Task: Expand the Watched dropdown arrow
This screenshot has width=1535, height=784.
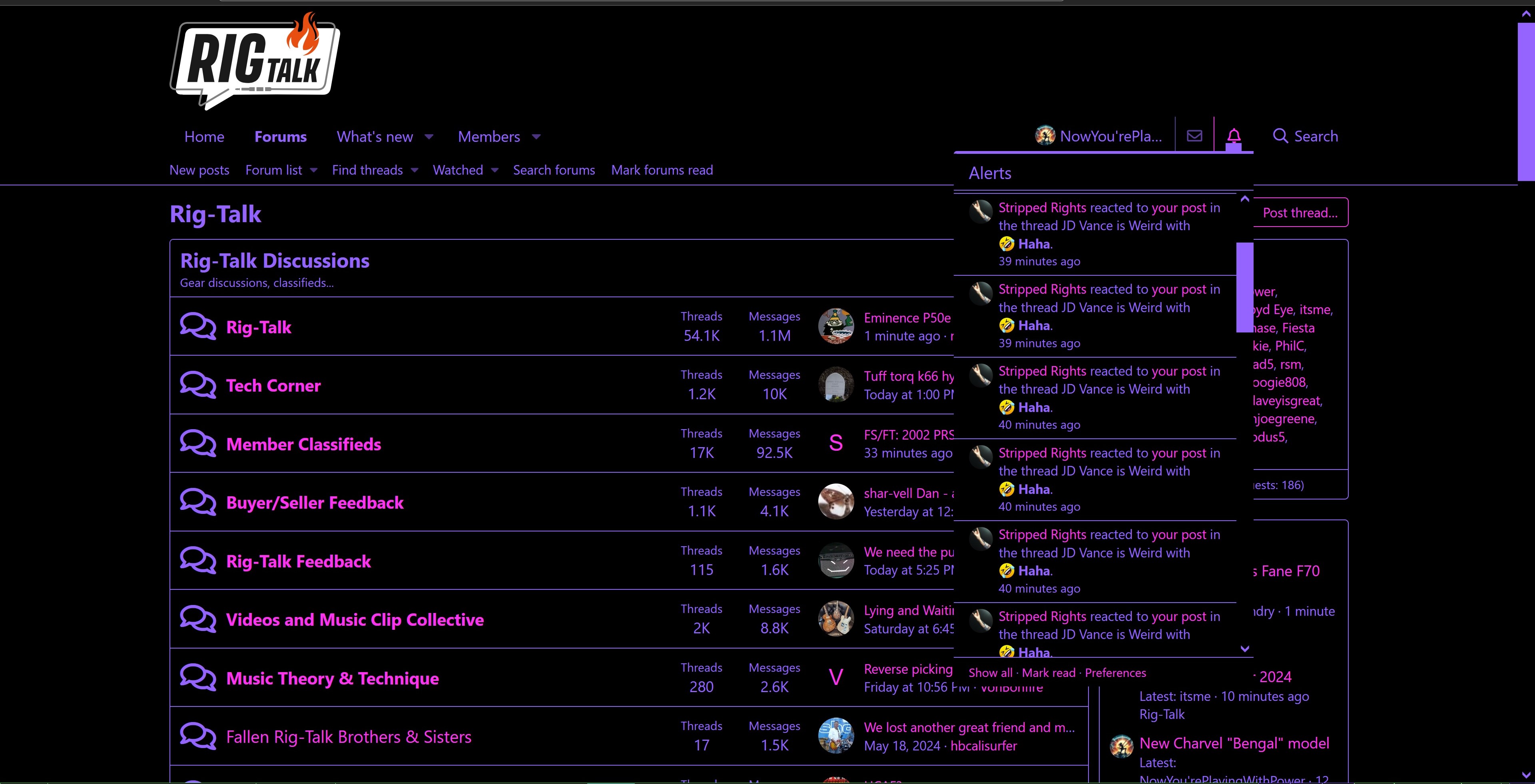Action: point(494,170)
